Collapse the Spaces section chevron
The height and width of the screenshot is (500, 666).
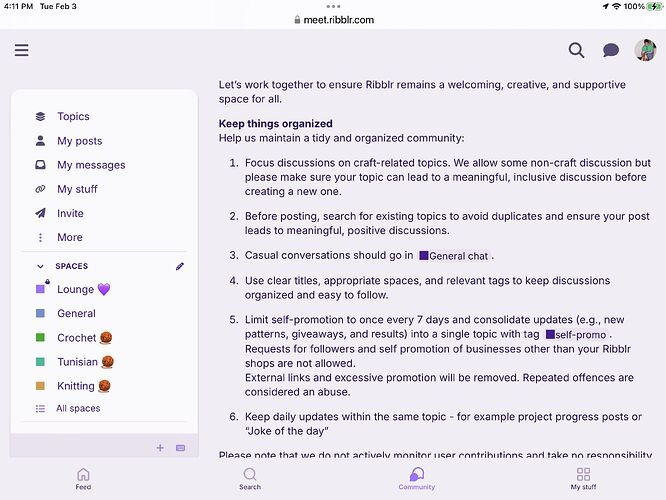pos(40,267)
